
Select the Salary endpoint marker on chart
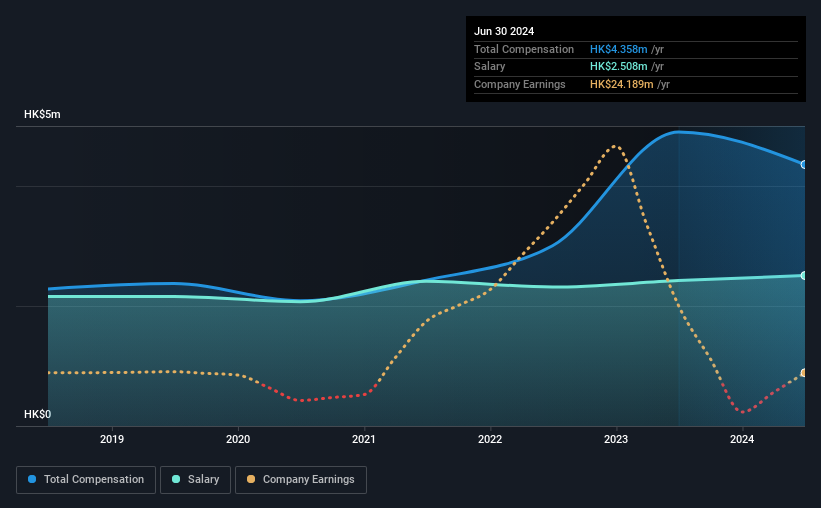[804, 275]
